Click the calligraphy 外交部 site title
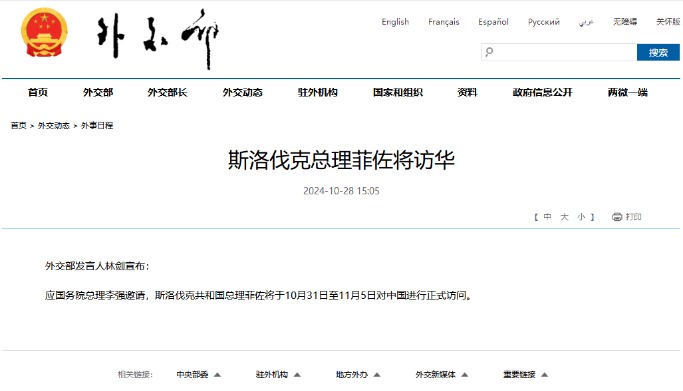Screen dimensions: 683x391 tap(158, 39)
